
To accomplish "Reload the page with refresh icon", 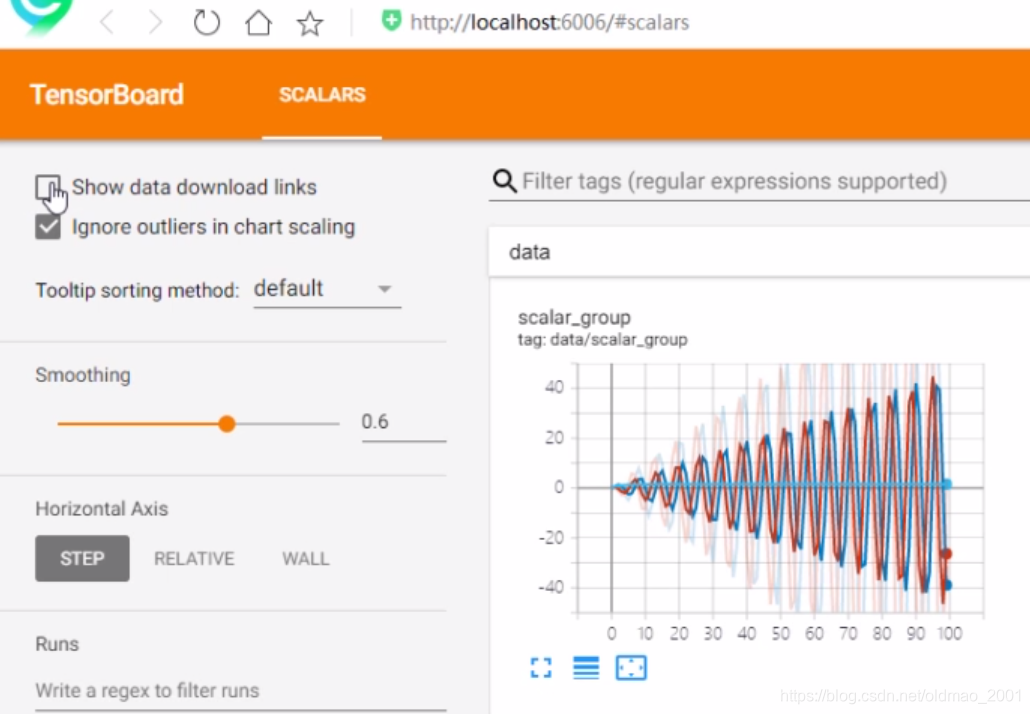I will click(207, 22).
